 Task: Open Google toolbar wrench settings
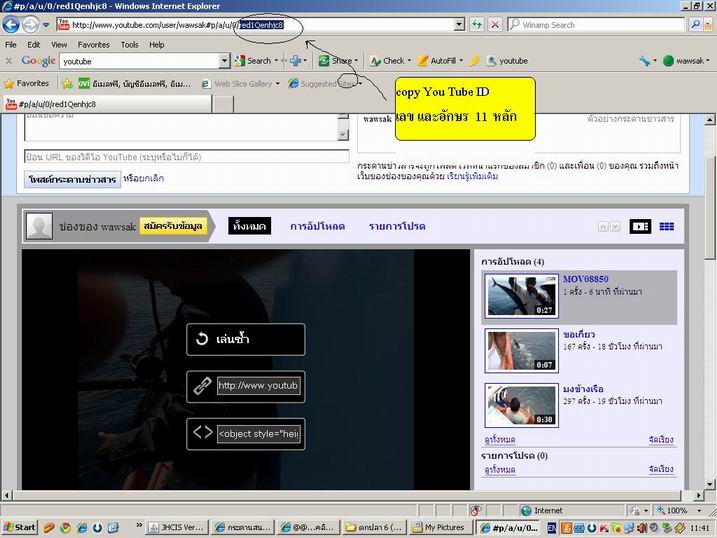pyautogui.click(x=645, y=61)
